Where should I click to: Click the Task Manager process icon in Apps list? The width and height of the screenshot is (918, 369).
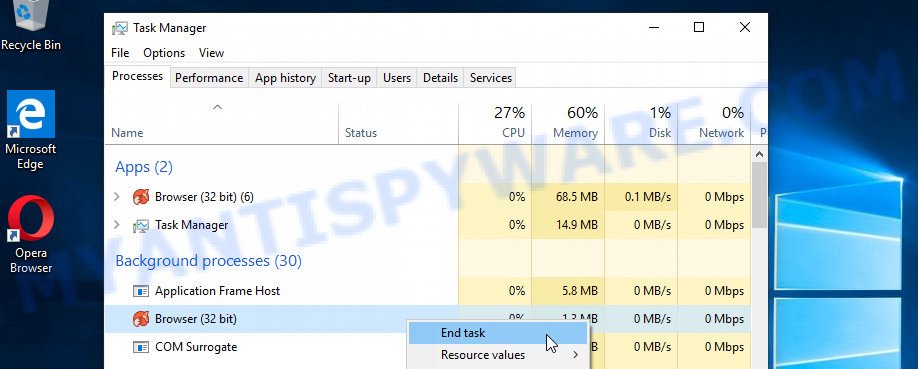coord(141,225)
